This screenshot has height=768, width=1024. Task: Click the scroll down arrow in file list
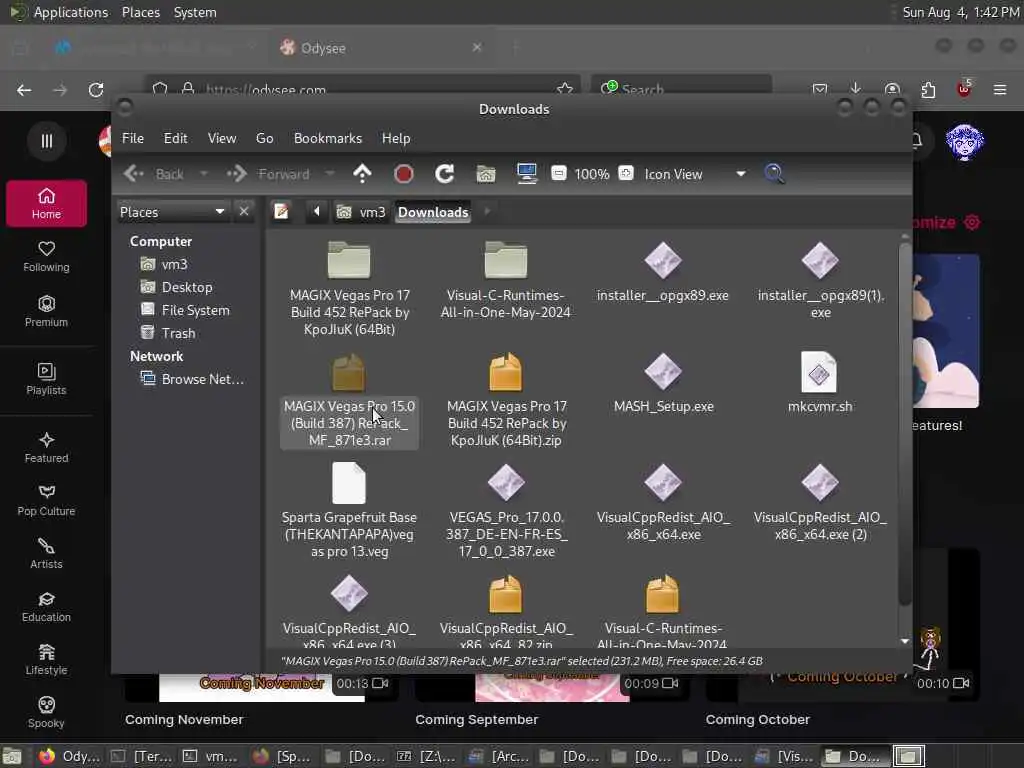(x=904, y=641)
